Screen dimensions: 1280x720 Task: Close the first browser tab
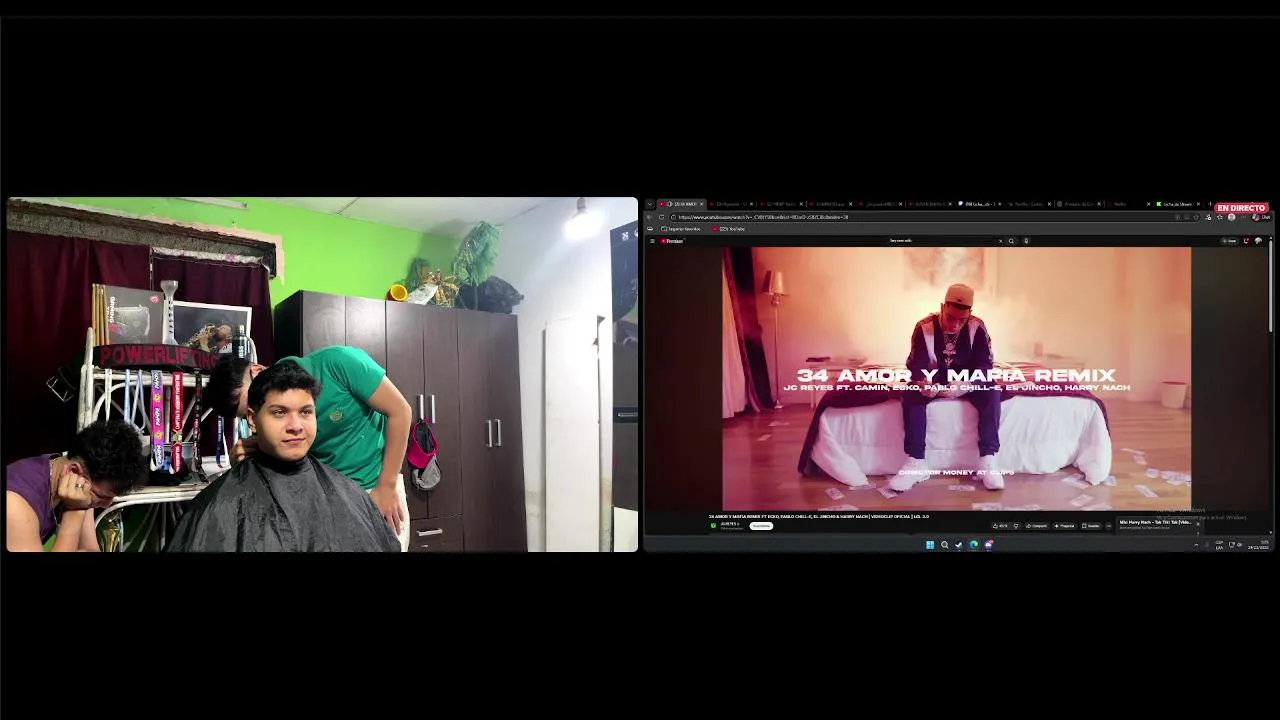coord(702,204)
